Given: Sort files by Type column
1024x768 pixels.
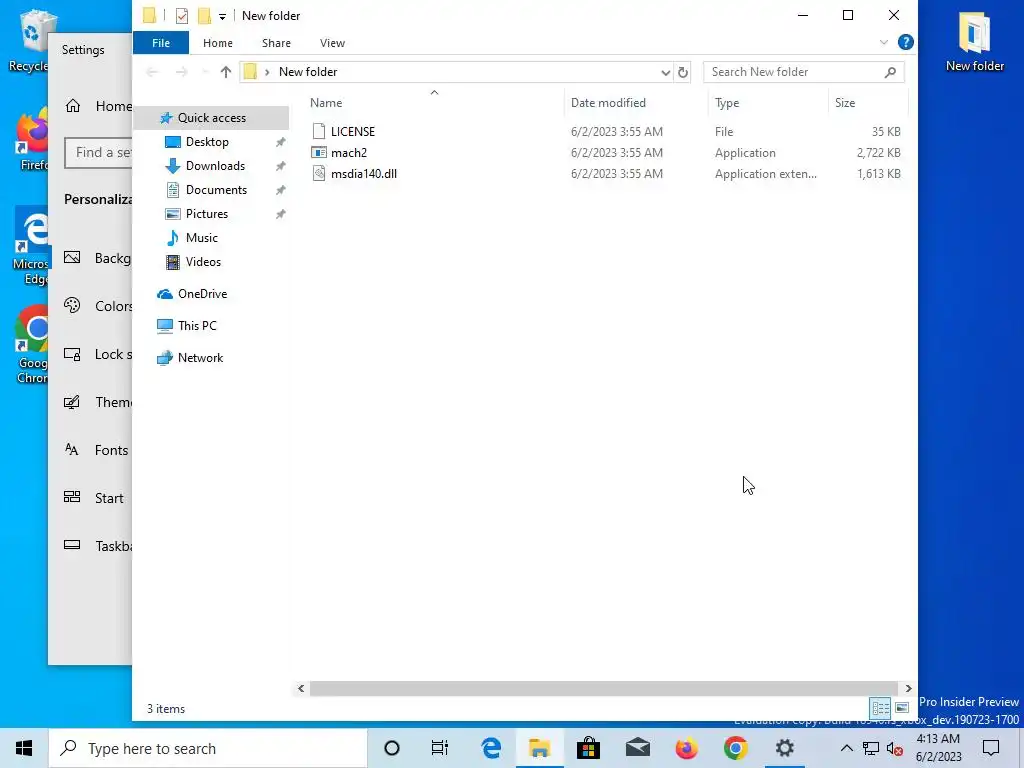Looking at the screenshot, I should click(727, 103).
